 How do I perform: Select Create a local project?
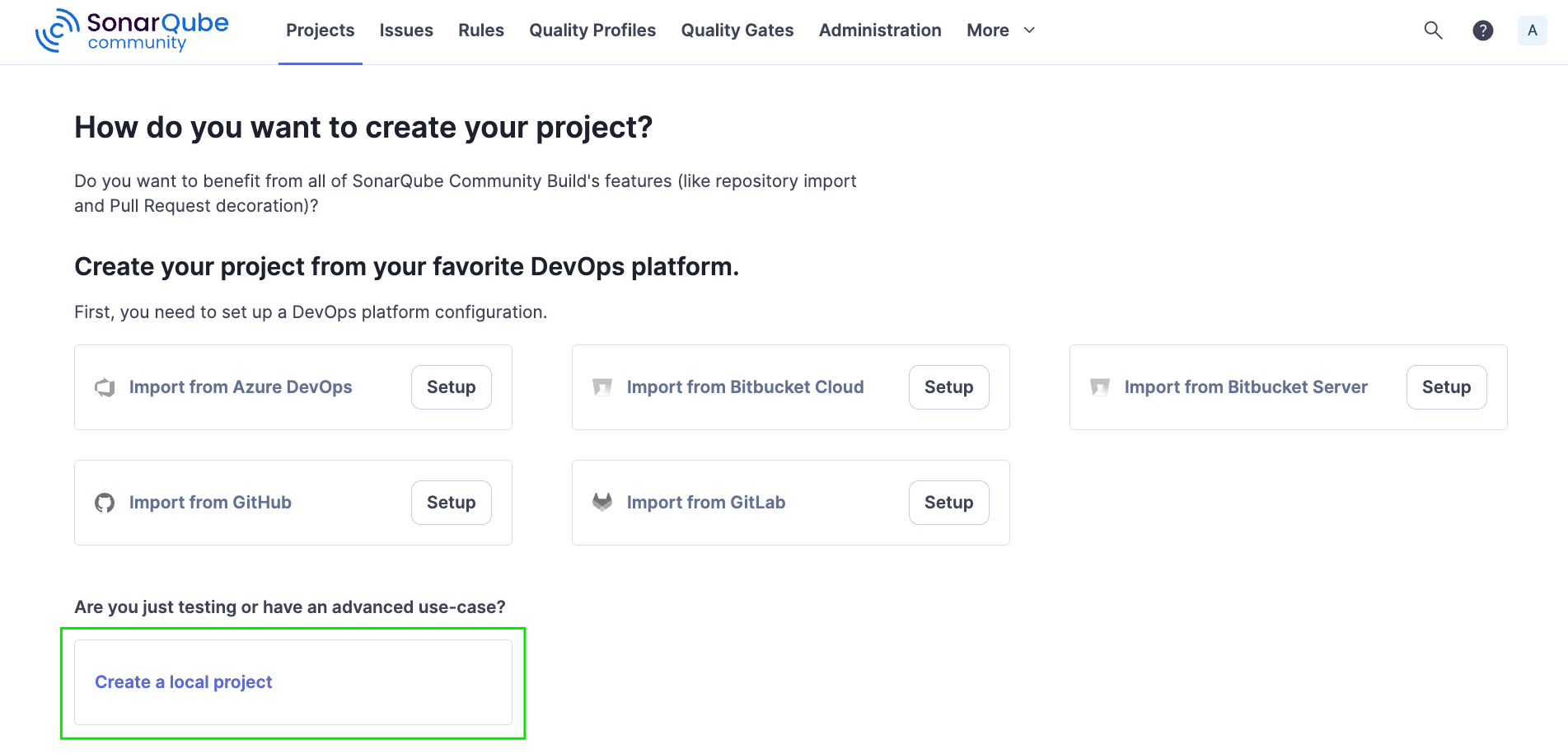tap(293, 682)
